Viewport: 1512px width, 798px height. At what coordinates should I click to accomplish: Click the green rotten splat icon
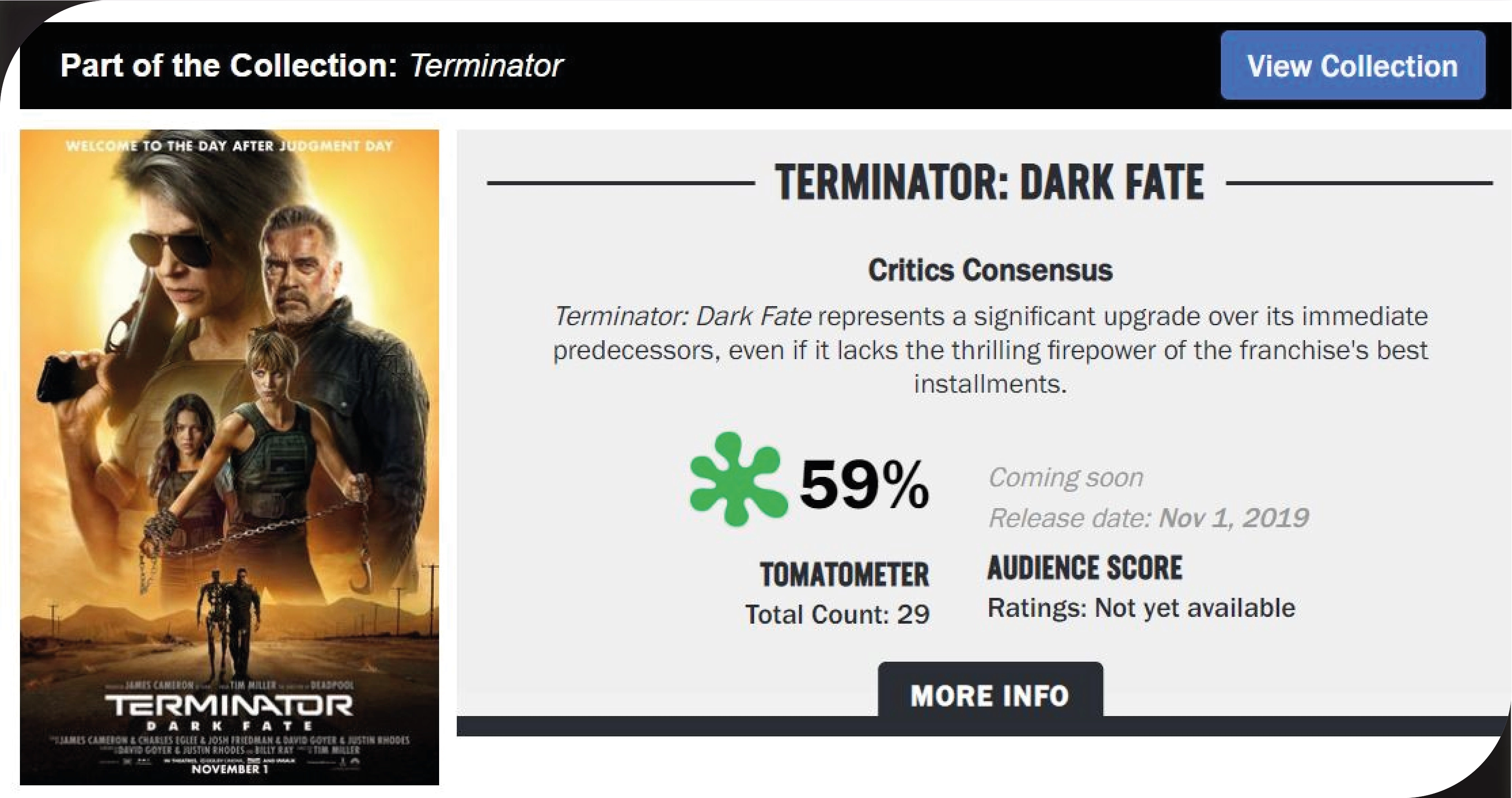pyautogui.click(x=737, y=480)
